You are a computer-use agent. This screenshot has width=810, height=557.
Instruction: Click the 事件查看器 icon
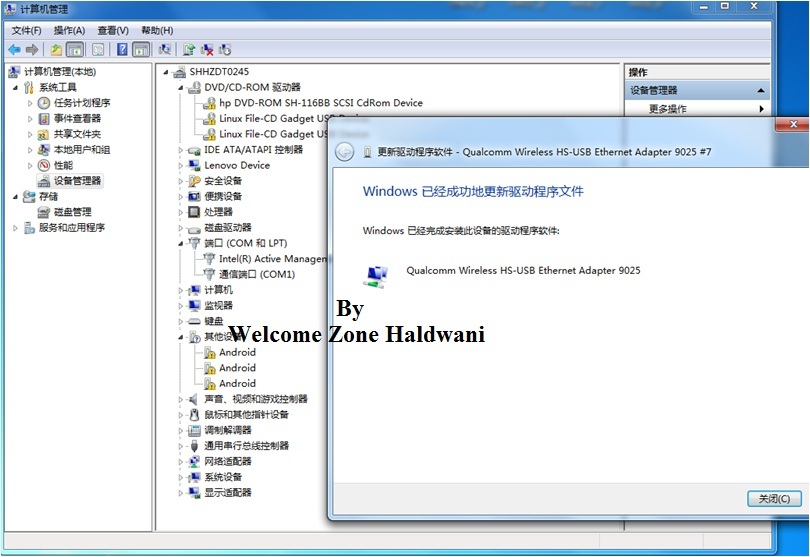pos(44,118)
